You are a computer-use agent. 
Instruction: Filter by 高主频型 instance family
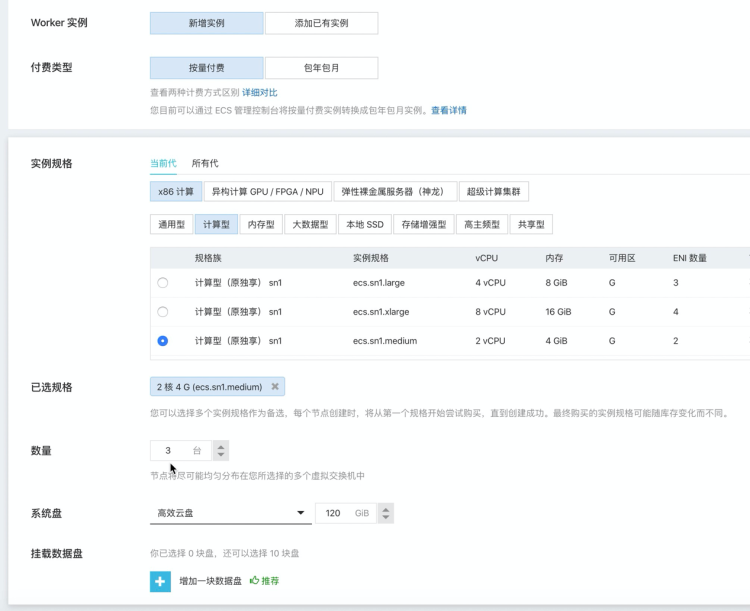point(482,224)
